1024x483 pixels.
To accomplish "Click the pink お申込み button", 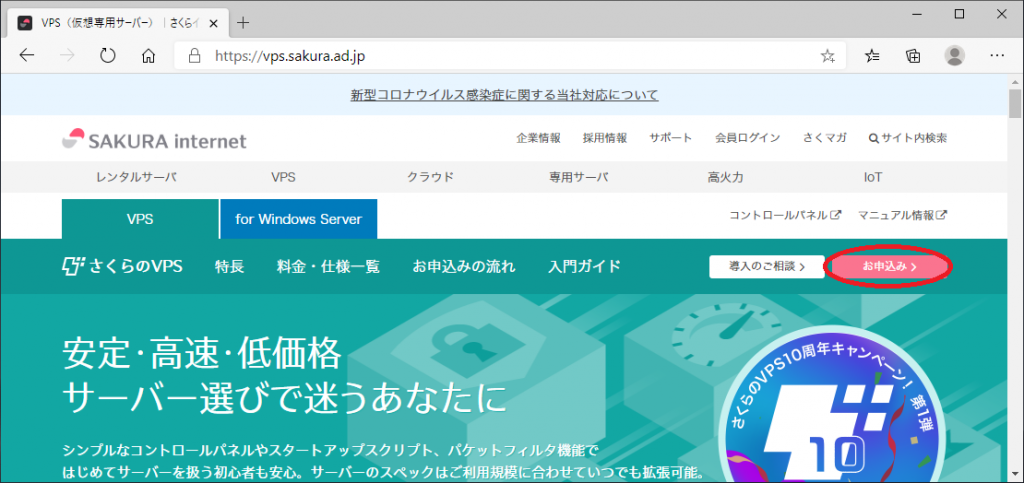I will point(889,267).
